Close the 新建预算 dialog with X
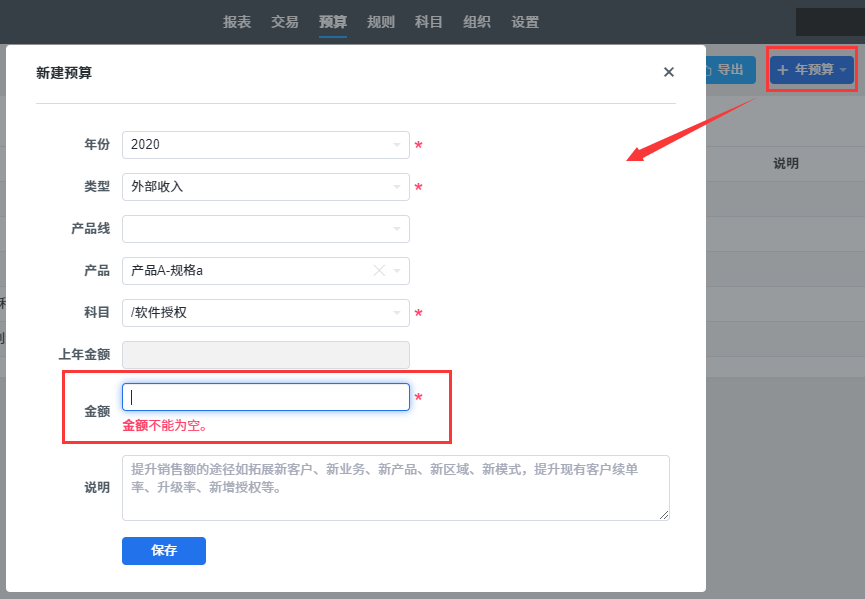Viewport: 865px width, 599px height. tap(669, 72)
